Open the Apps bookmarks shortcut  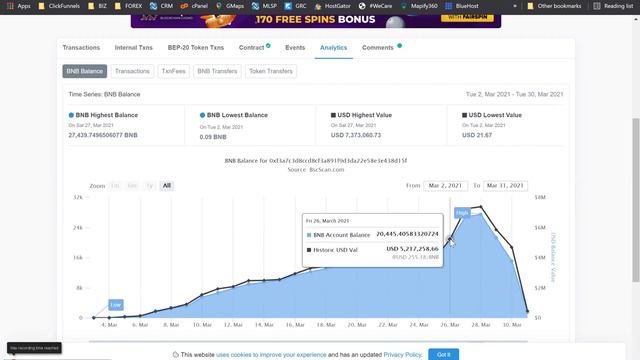(18, 6)
